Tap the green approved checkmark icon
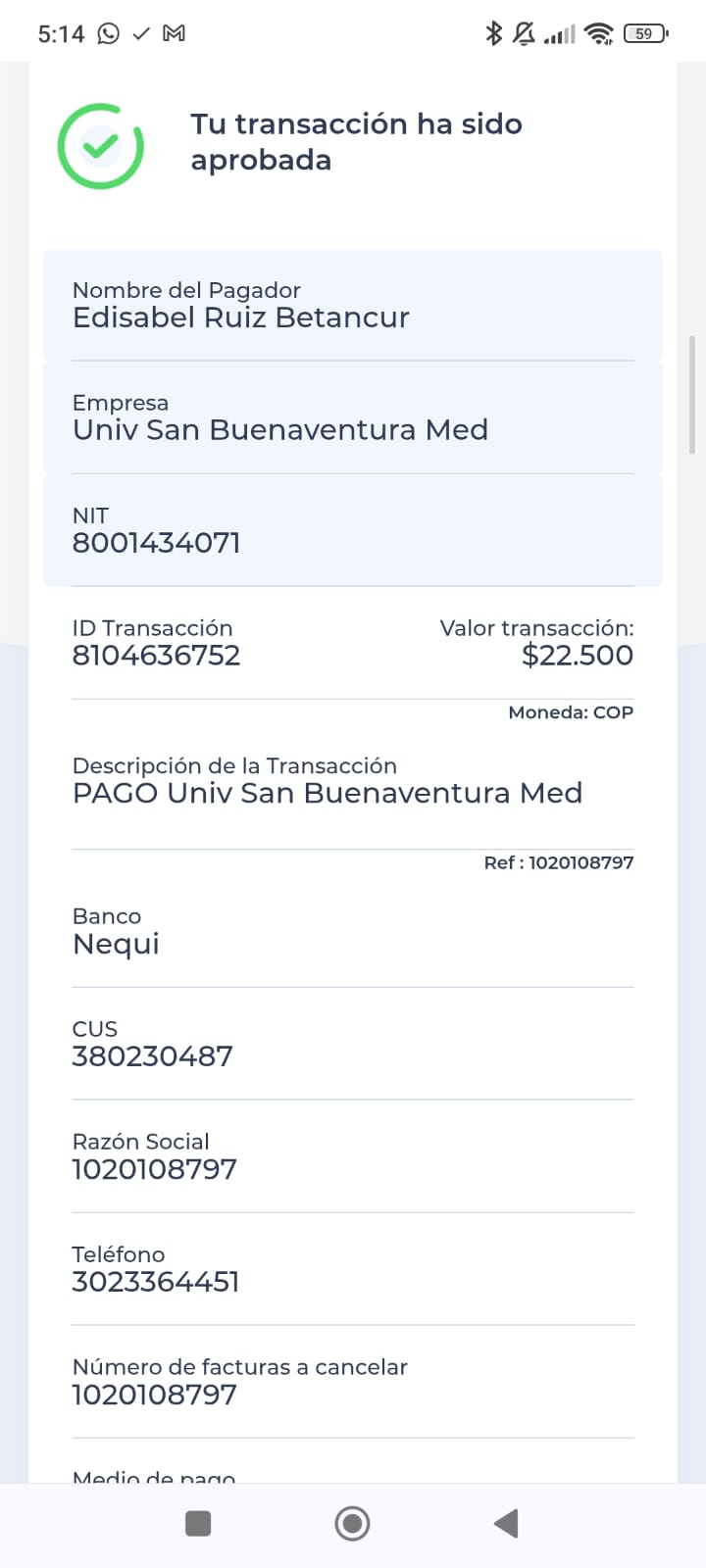Viewport: 706px width, 1568px height. [x=101, y=146]
